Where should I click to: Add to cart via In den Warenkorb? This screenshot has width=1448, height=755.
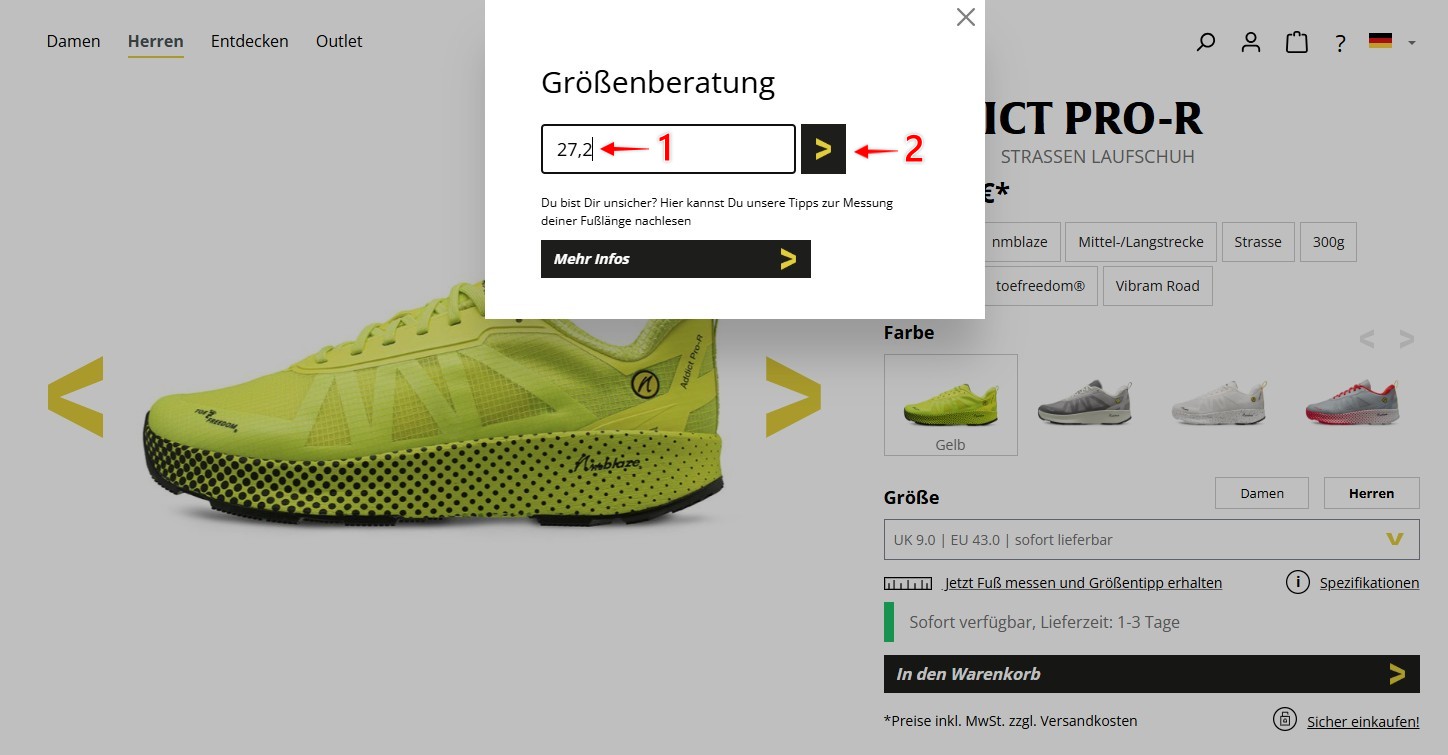(x=1151, y=674)
